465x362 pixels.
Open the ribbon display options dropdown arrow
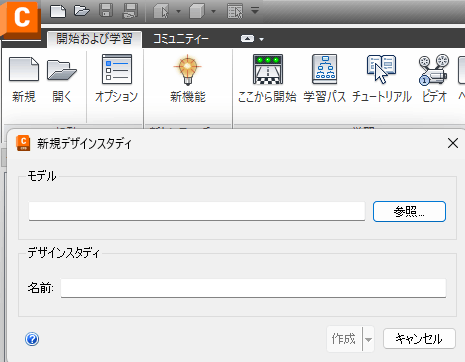coord(262,39)
